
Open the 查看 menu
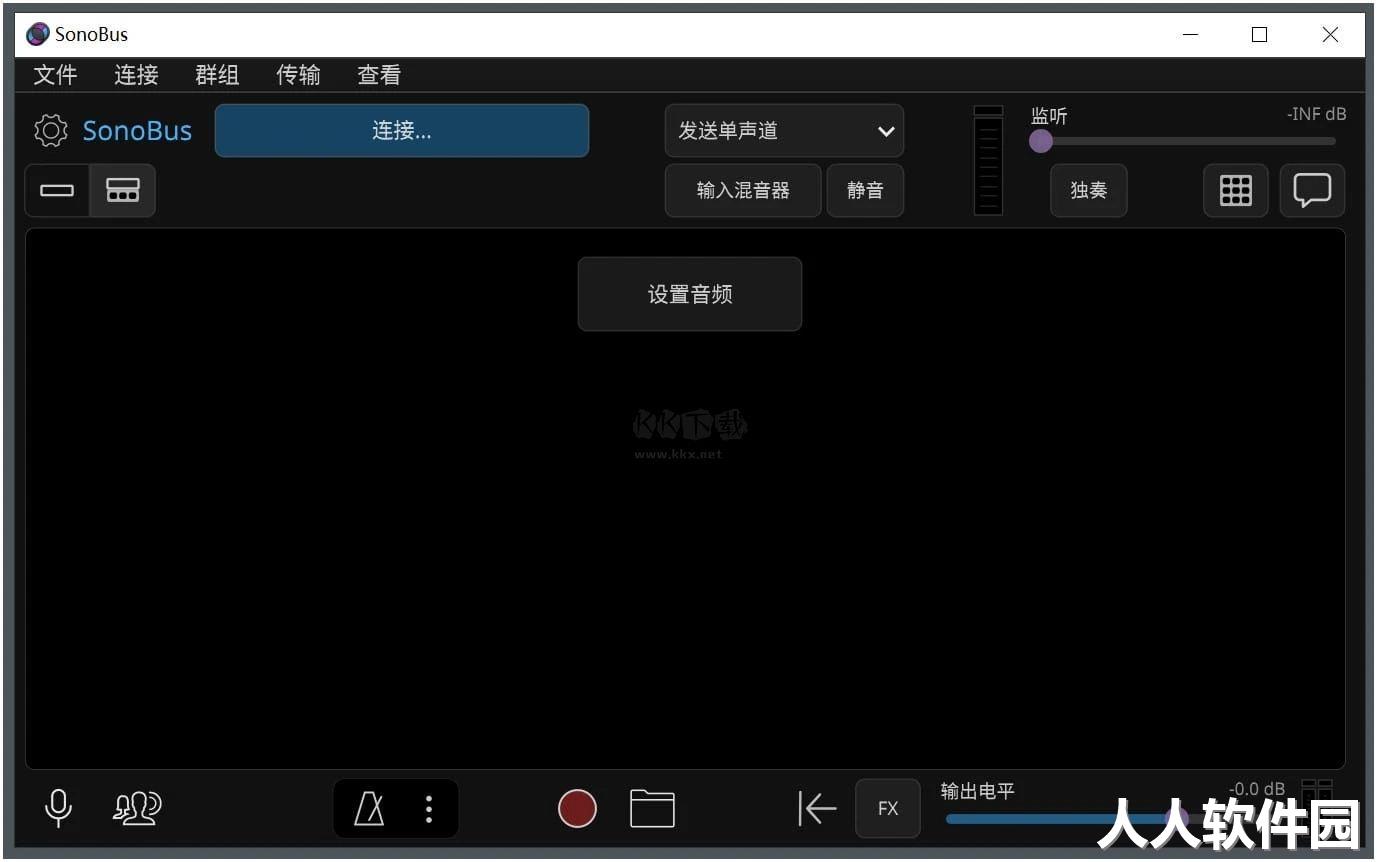[x=379, y=75]
